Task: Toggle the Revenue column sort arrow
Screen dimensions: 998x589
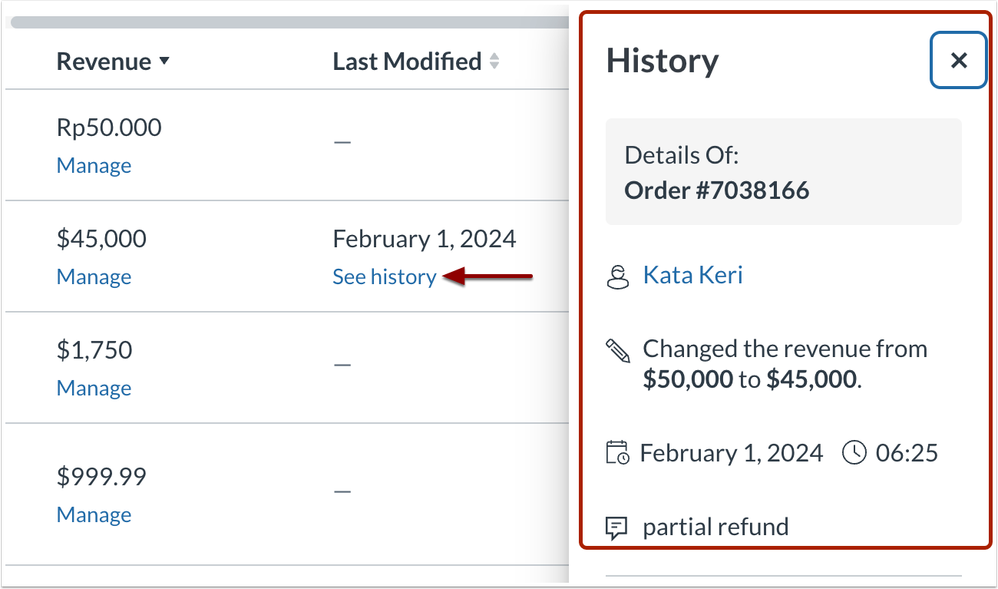Action: pos(164,62)
